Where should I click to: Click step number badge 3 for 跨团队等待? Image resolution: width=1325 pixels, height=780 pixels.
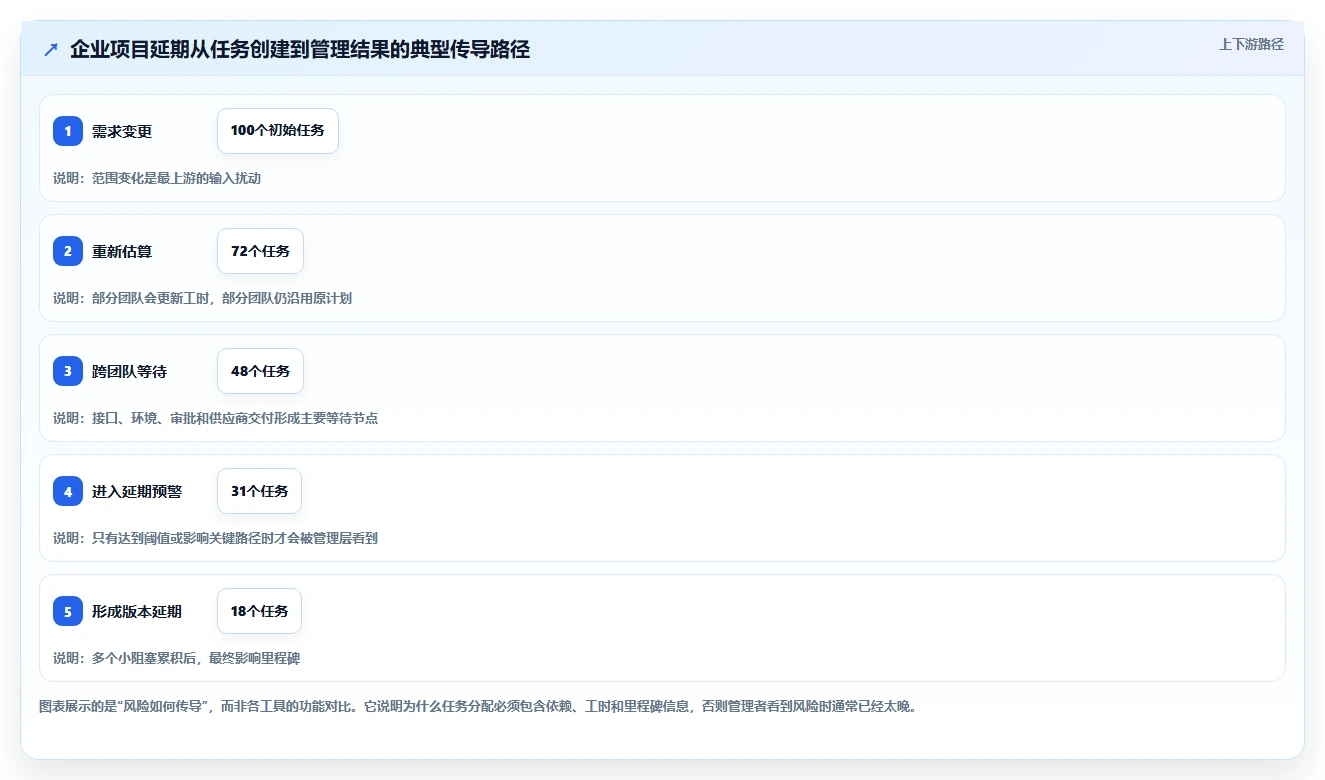[68, 371]
